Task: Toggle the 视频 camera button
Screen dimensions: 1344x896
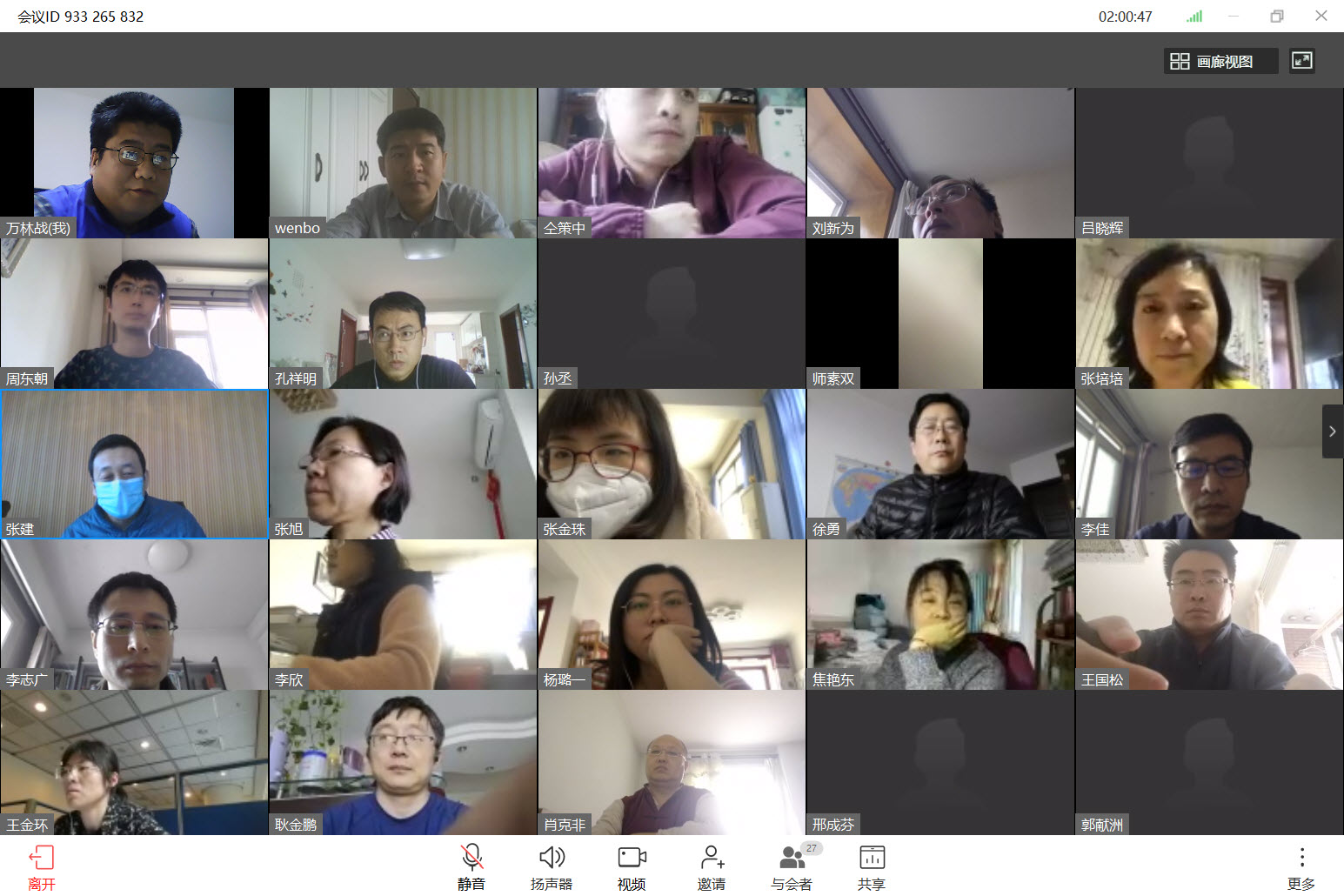Action: tap(632, 859)
